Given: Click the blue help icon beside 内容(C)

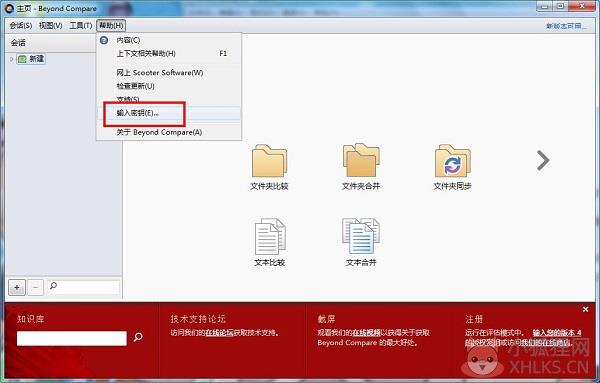Looking at the screenshot, I should point(104,40).
